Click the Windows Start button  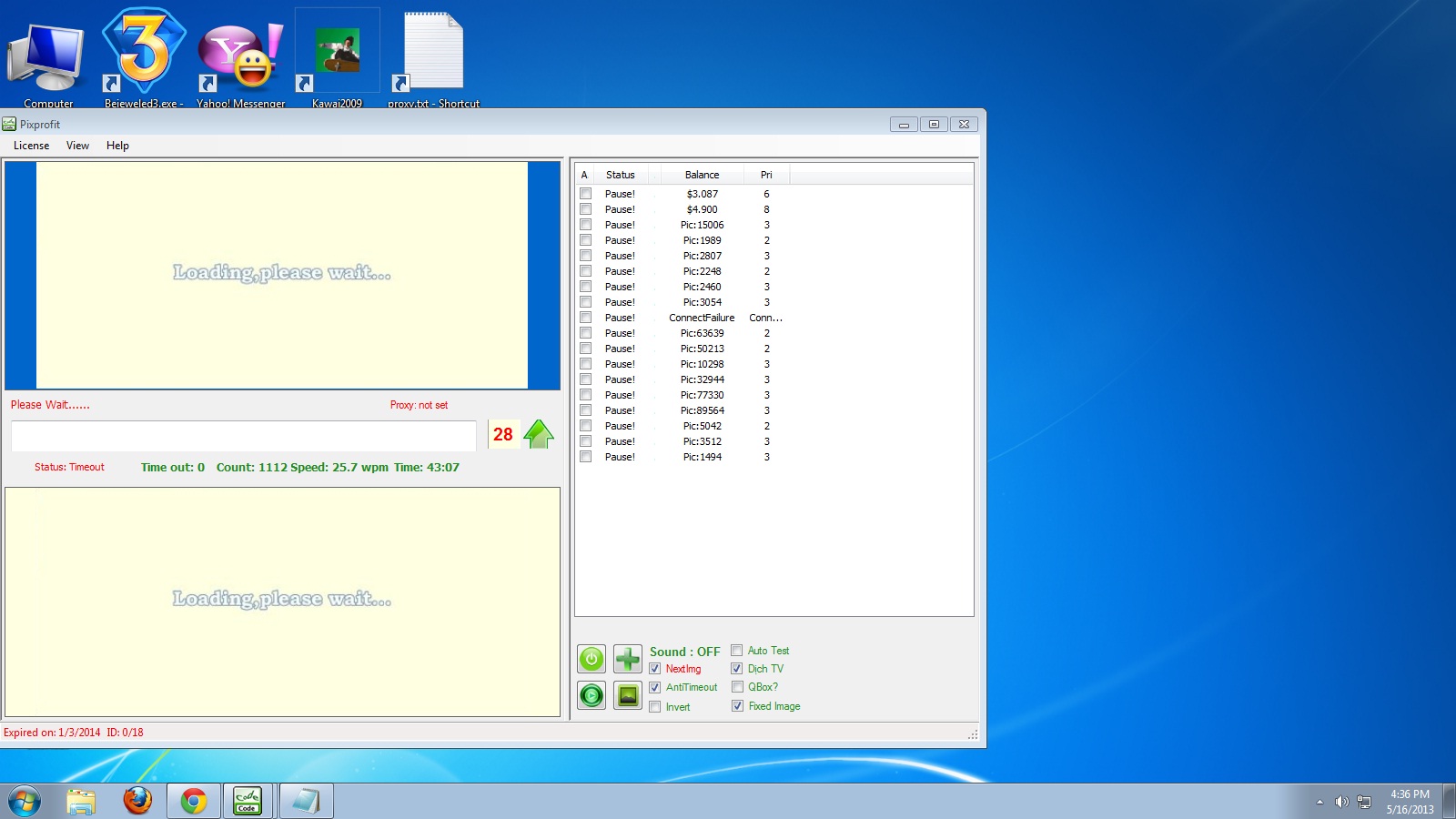[x=25, y=801]
